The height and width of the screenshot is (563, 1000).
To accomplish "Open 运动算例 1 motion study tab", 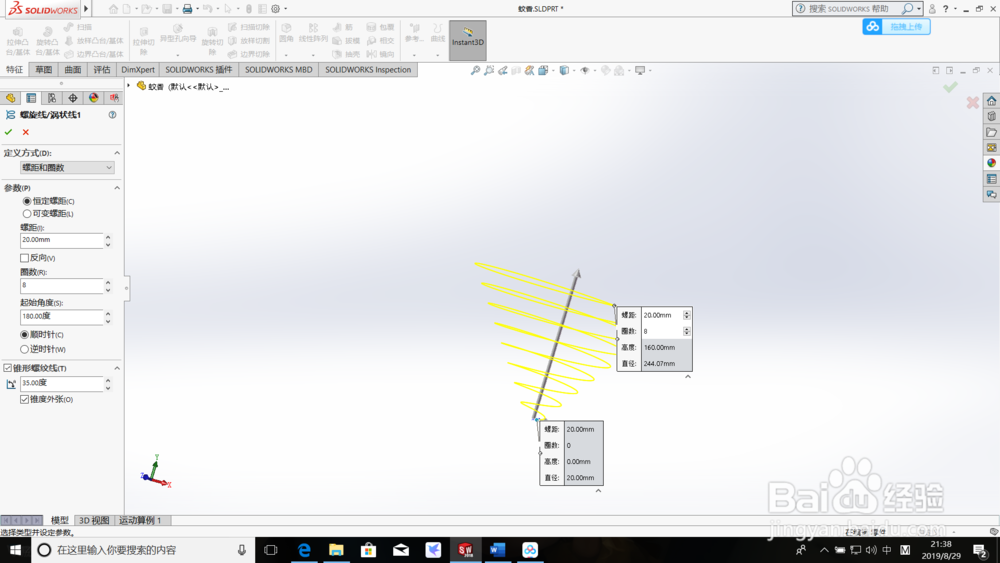I will click(140, 520).
